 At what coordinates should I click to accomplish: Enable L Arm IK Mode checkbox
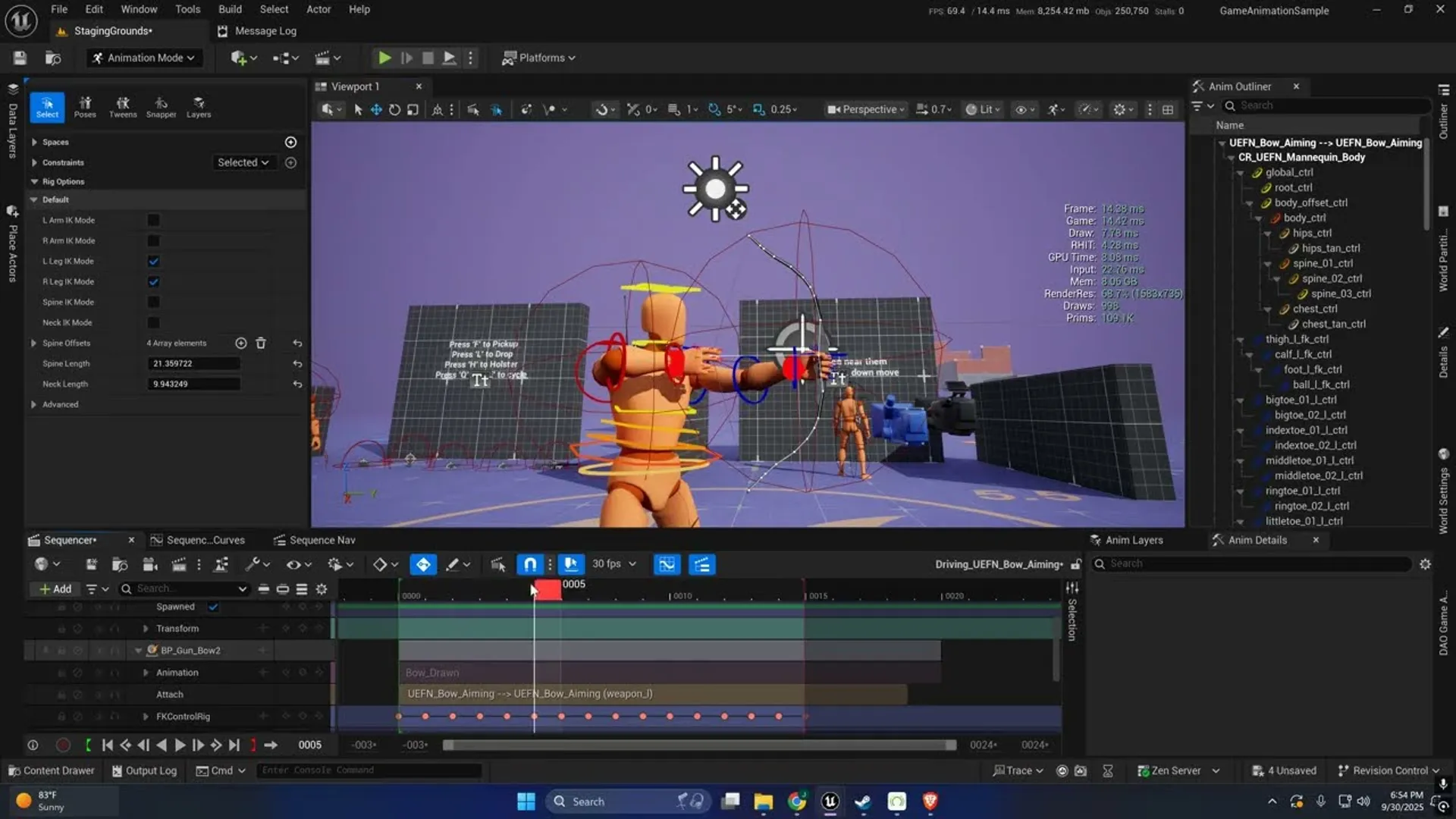[x=153, y=220]
